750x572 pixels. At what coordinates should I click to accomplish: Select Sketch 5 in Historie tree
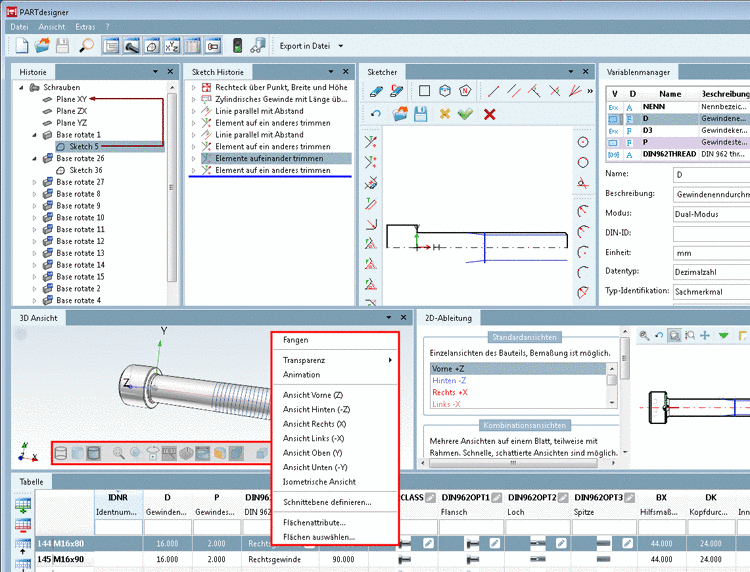(x=83, y=146)
